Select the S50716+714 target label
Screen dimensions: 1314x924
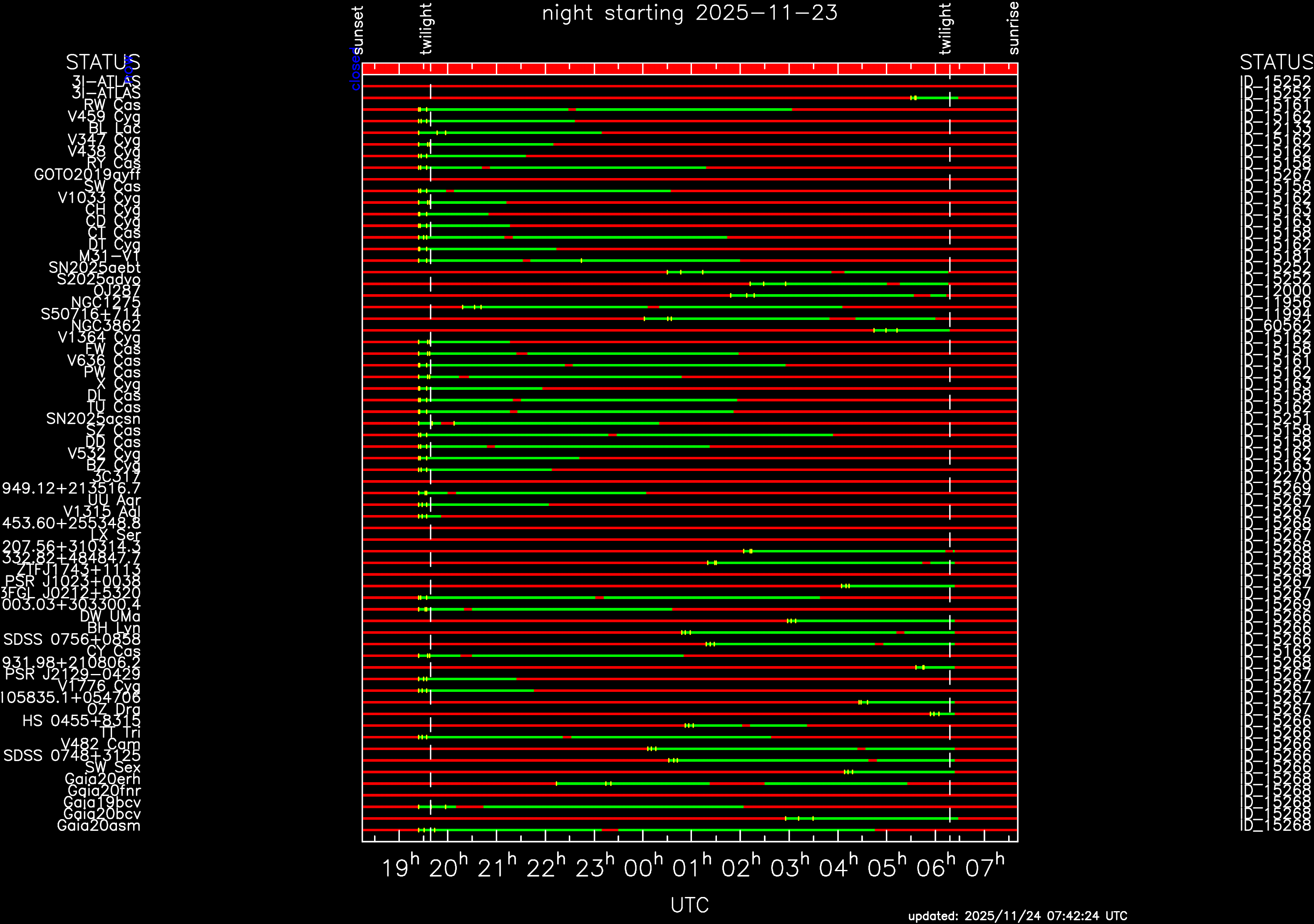point(90,314)
